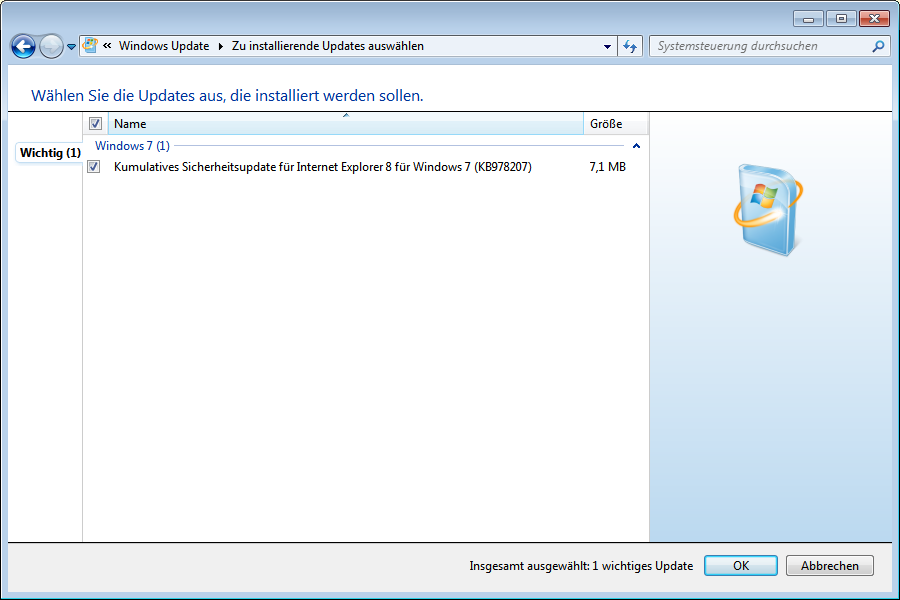Screen dimensions: 900x600
Task: Go to Windows Update breadcrumb
Action: [164, 46]
